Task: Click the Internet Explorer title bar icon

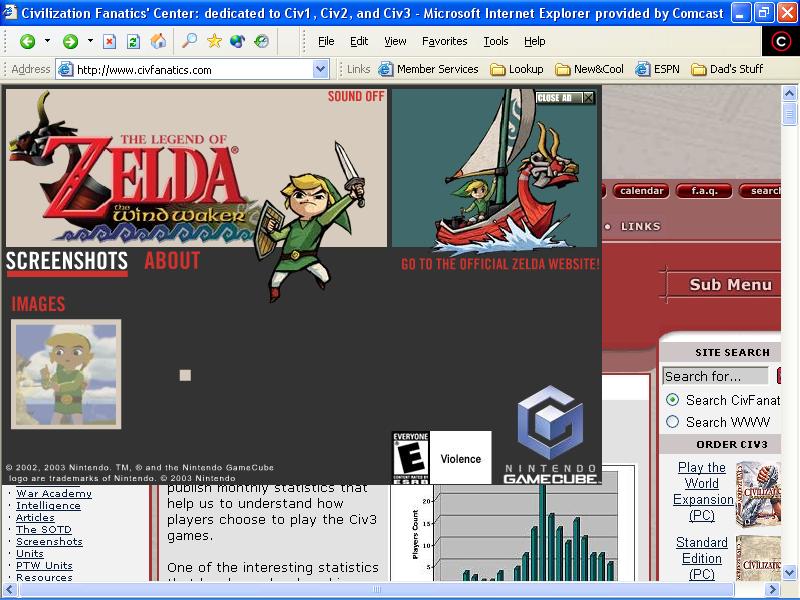Action: [x=10, y=12]
